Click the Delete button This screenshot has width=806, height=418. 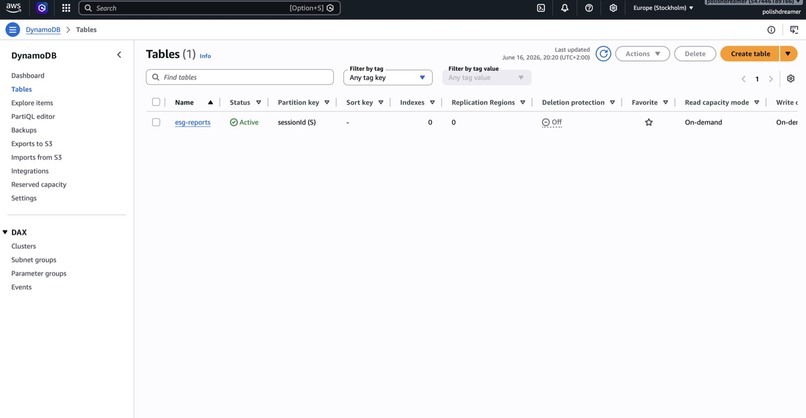tap(695, 53)
